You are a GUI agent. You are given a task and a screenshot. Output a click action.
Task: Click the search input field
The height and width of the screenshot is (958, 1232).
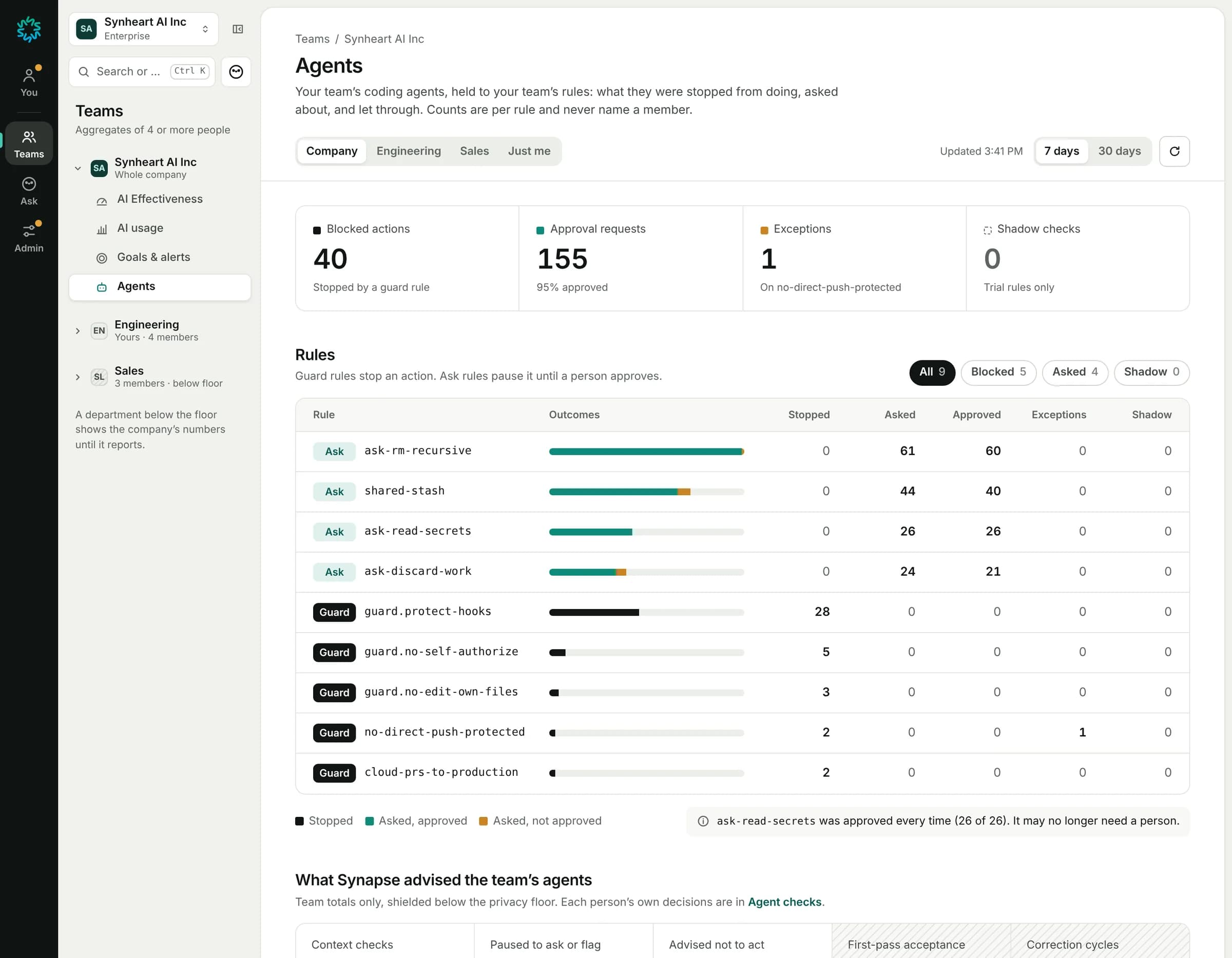(142, 72)
